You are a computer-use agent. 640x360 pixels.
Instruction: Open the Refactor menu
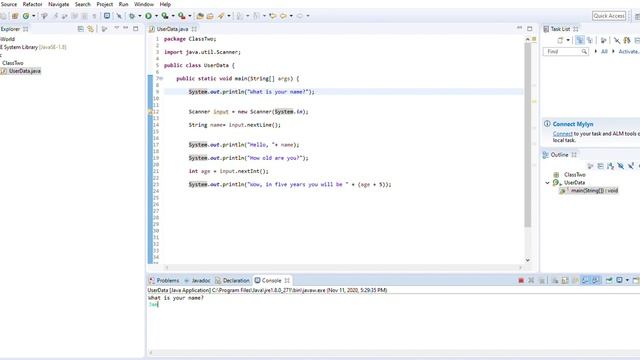[32, 4]
